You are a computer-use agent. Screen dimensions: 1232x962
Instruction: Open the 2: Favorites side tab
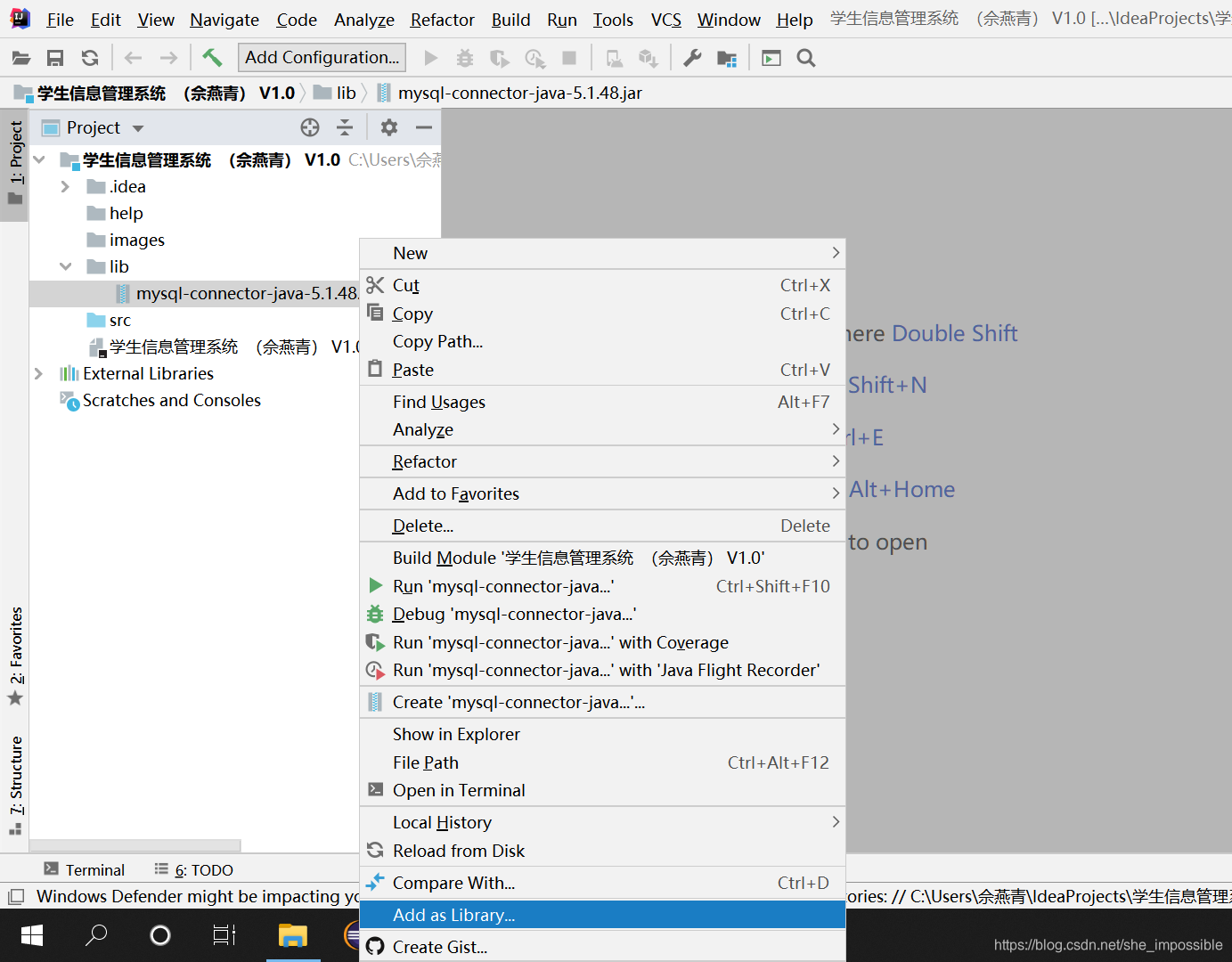15,655
